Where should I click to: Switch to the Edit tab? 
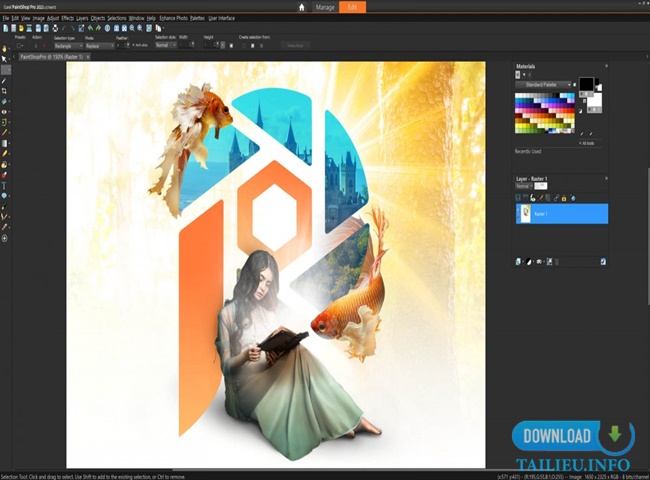click(x=352, y=7)
